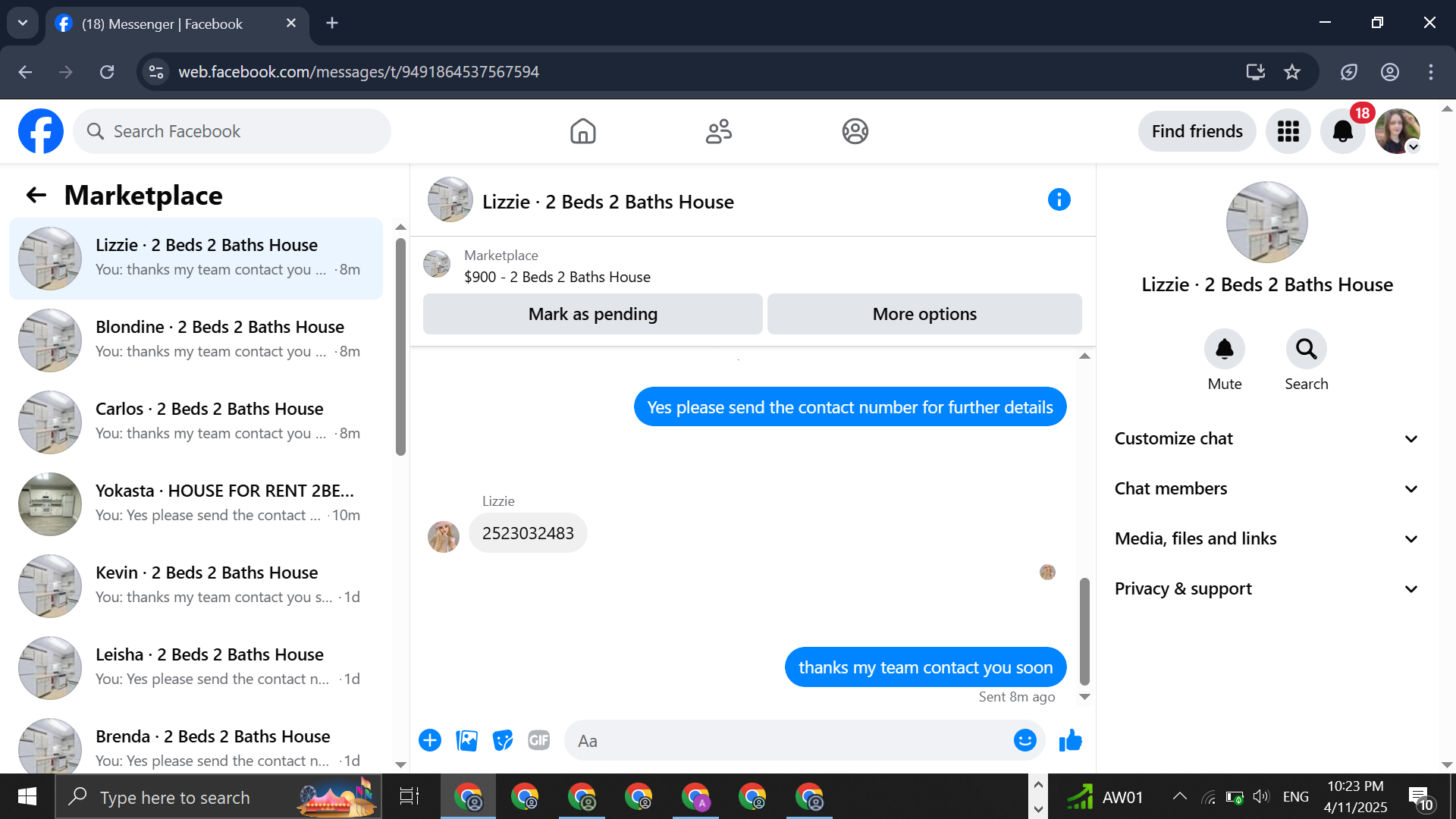1456x819 pixels.
Task: Open the Home feed icon
Action: pos(583,131)
